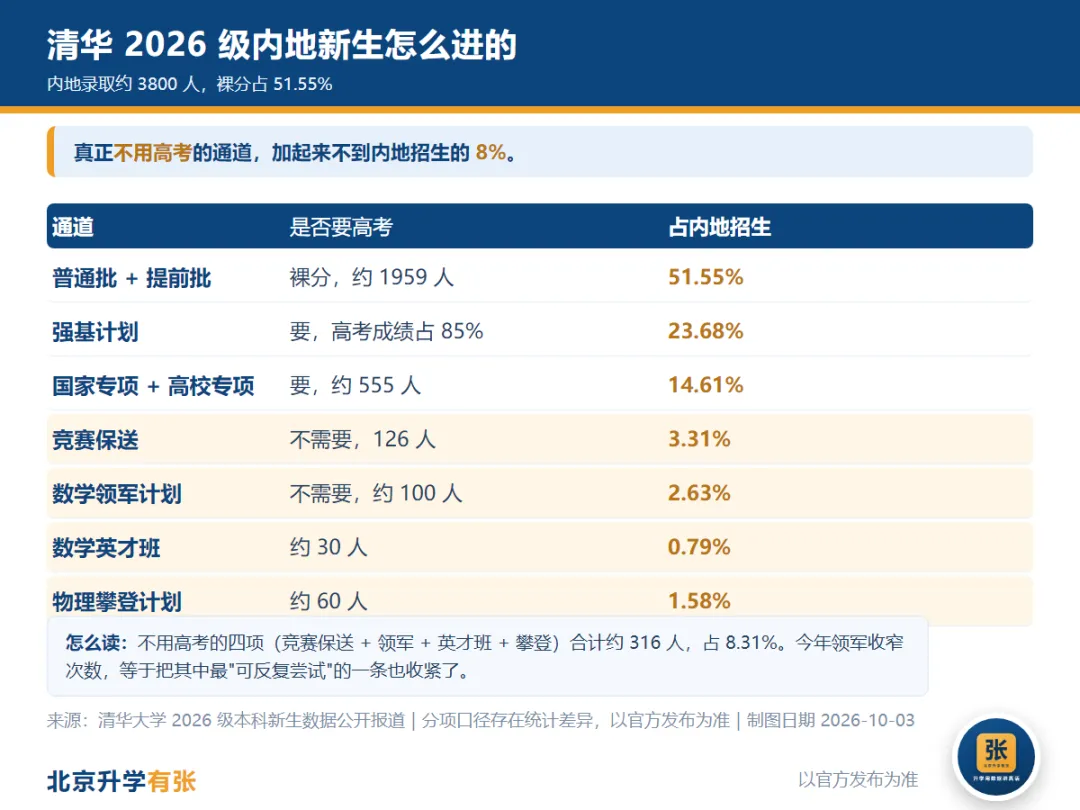Click the 通道 column header
This screenshot has width=1080, height=810.
coord(73,227)
